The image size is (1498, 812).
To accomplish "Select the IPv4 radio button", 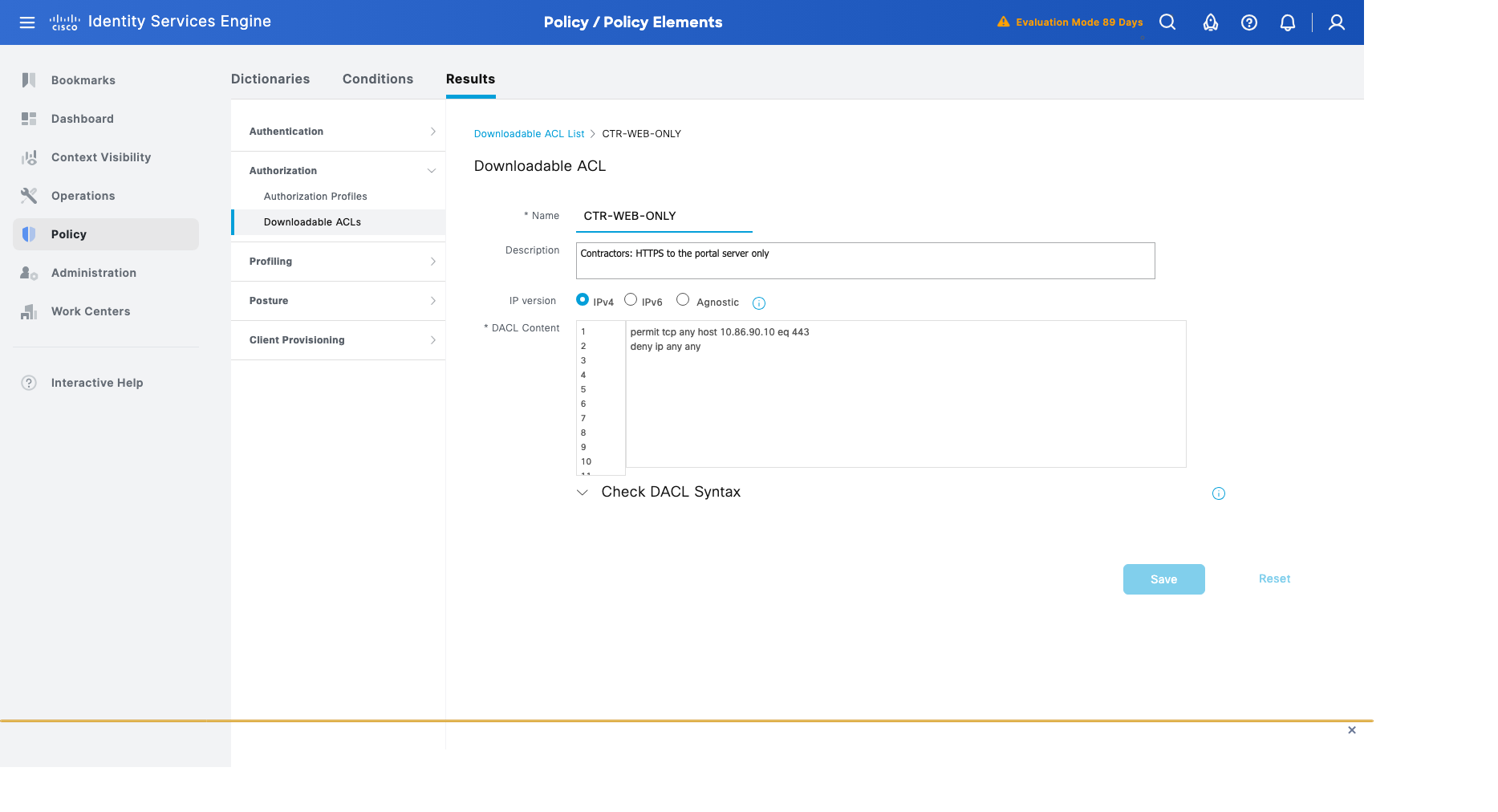I will [583, 299].
